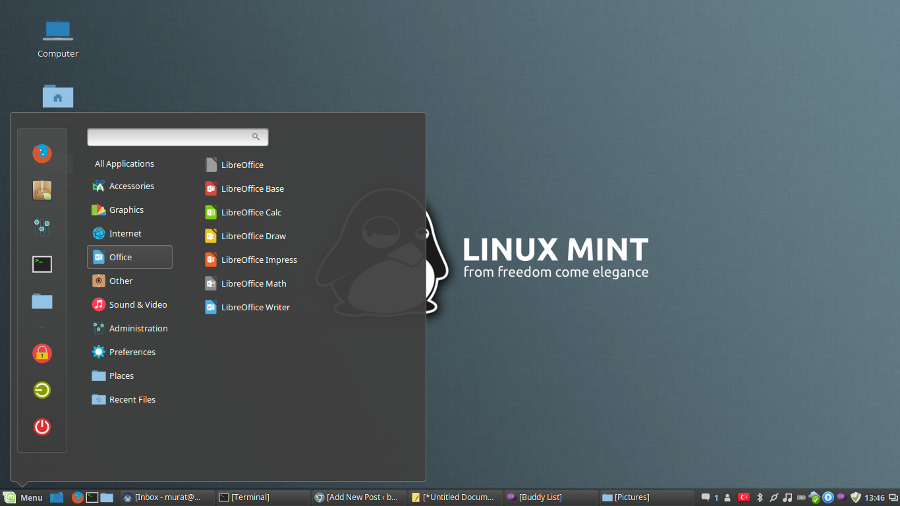This screenshot has height=506, width=900.
Task: Open the network connection tray icon
Action: [773, 497]
